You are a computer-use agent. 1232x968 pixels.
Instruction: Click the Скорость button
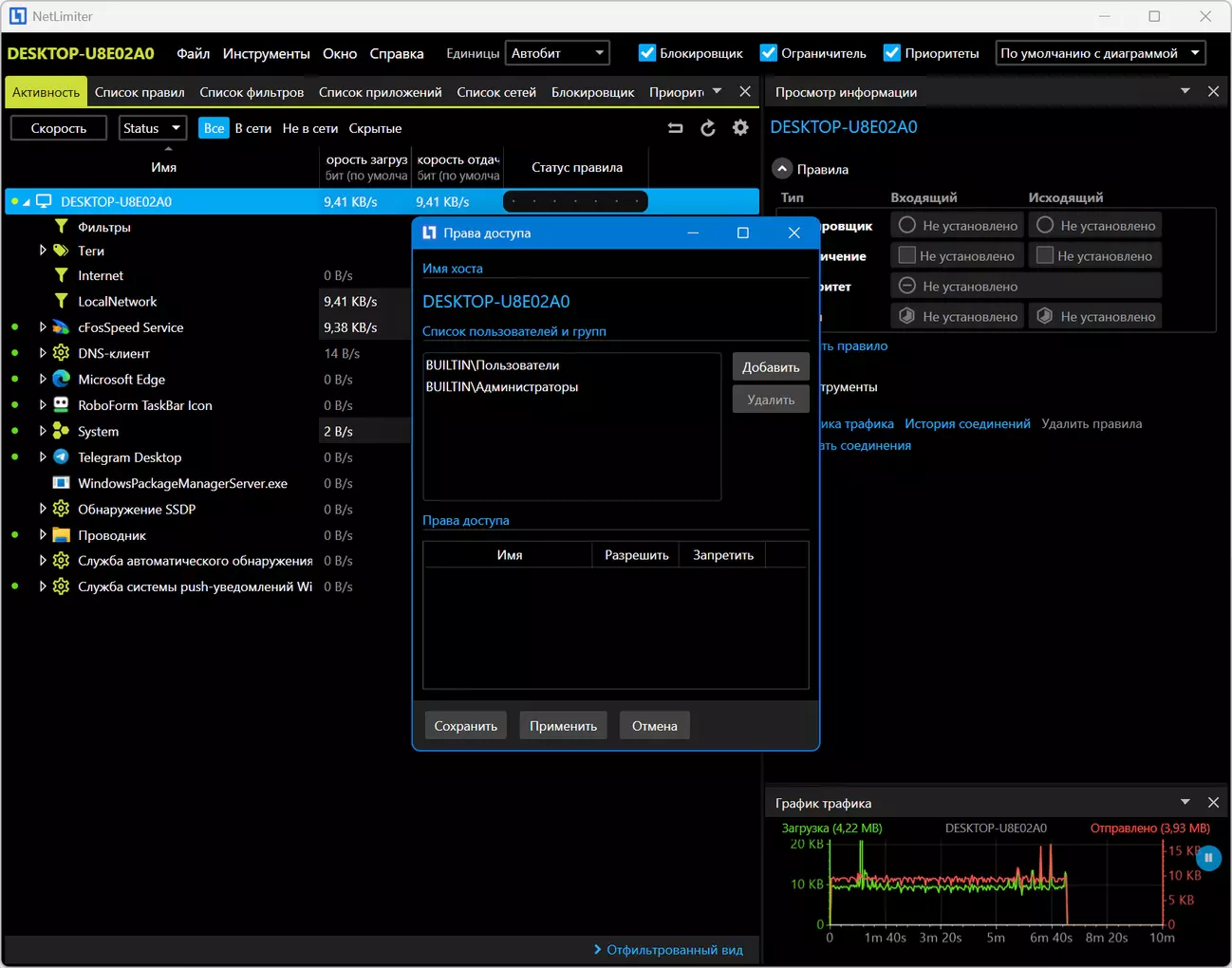tap(59, 128)
